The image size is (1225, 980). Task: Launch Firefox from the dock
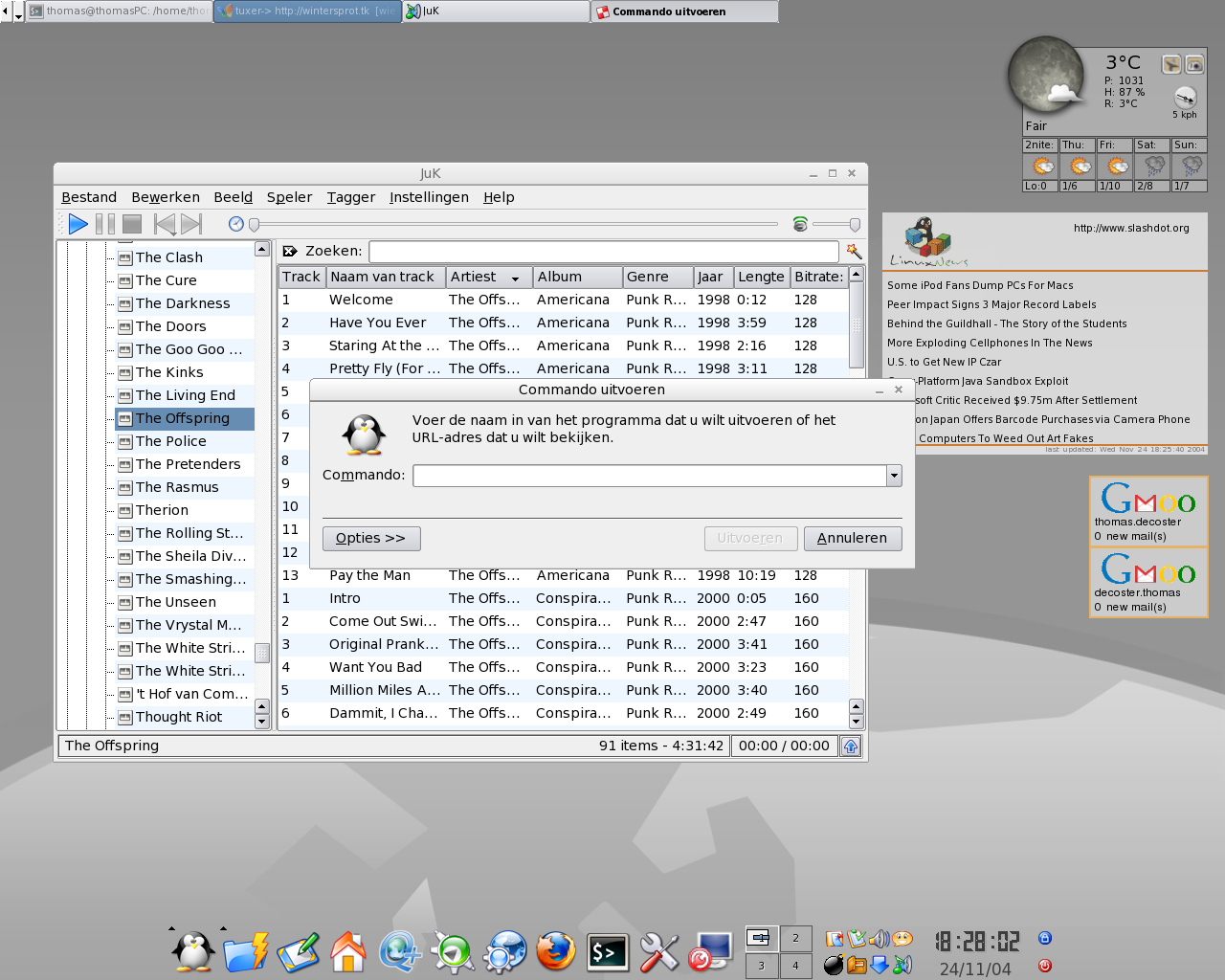coord(555,951)
